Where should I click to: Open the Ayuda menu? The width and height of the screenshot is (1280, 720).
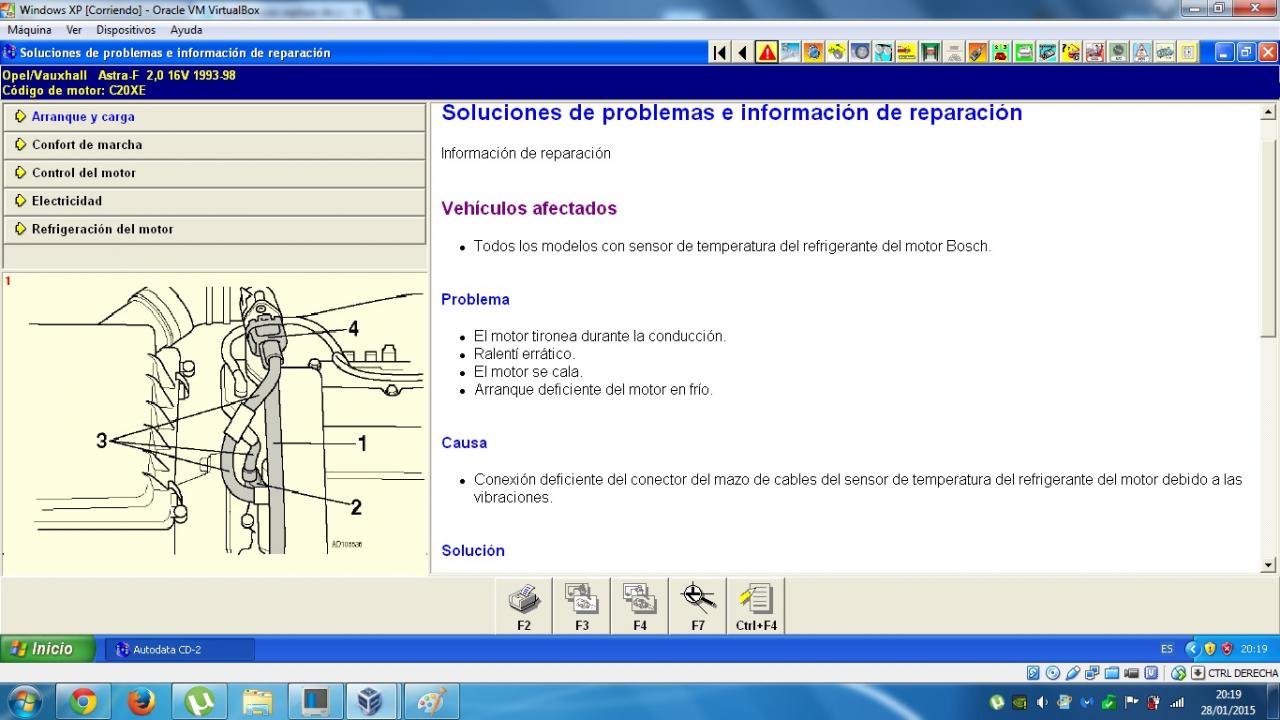pyautogui.click(x=186, y=30)
